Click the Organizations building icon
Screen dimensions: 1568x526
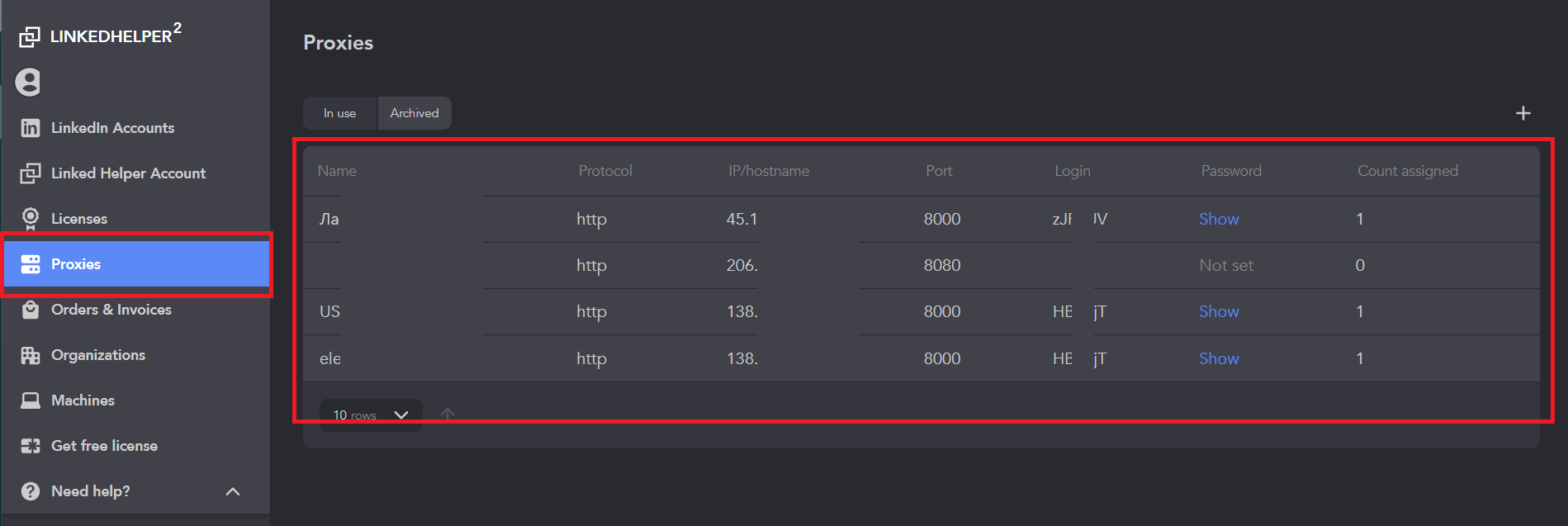pos(31,355)
